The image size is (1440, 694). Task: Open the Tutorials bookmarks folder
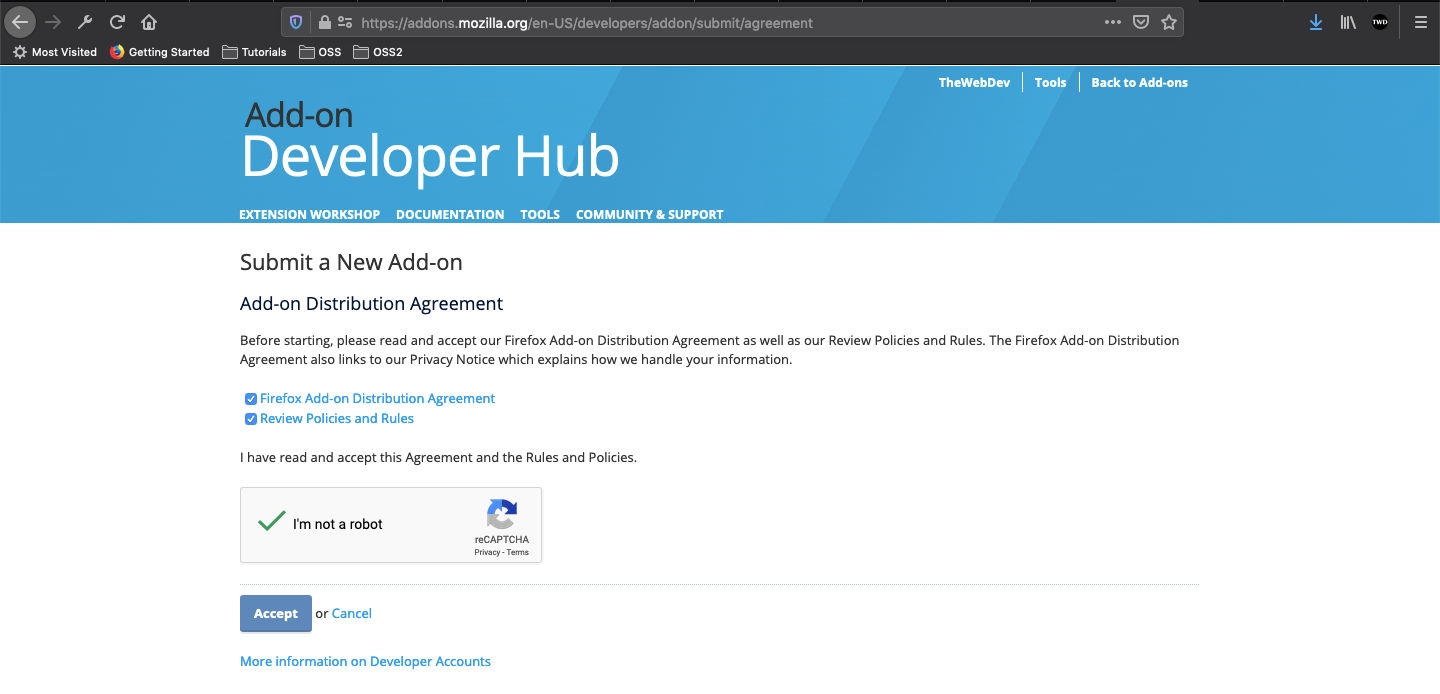[254, 52]
